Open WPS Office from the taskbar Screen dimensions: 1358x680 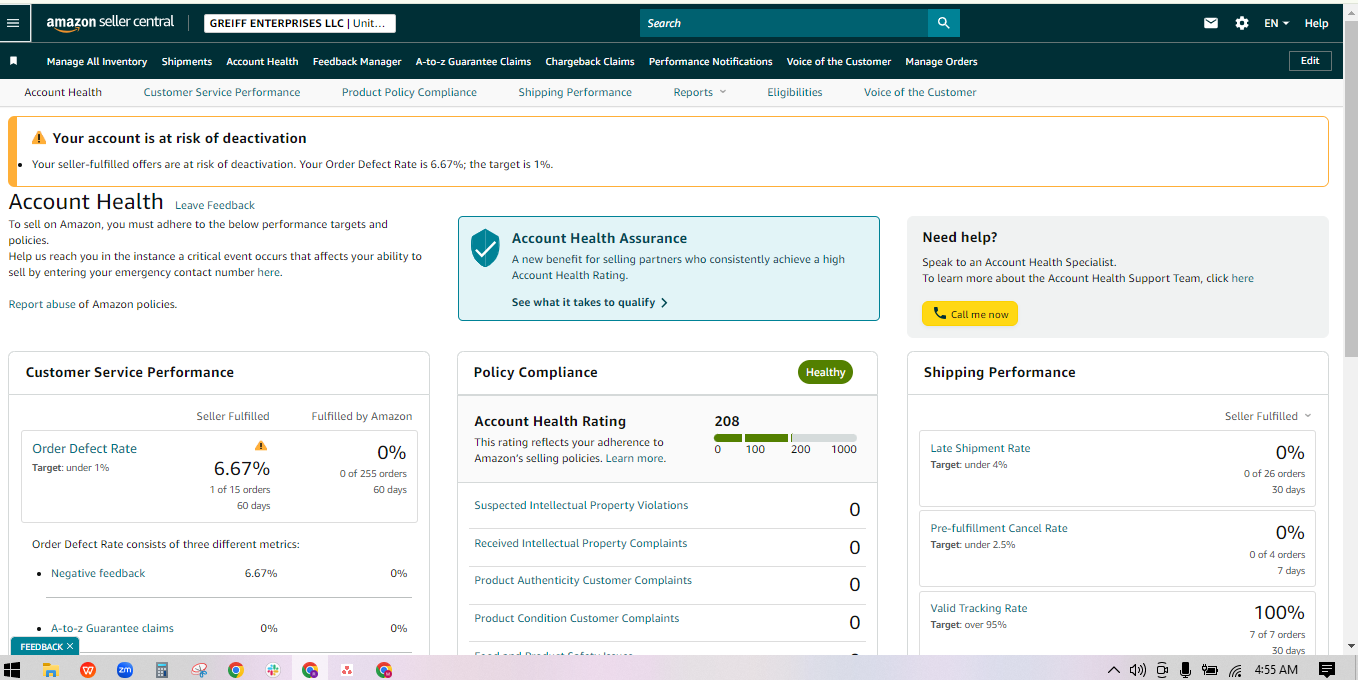click(x=88, y=670)
